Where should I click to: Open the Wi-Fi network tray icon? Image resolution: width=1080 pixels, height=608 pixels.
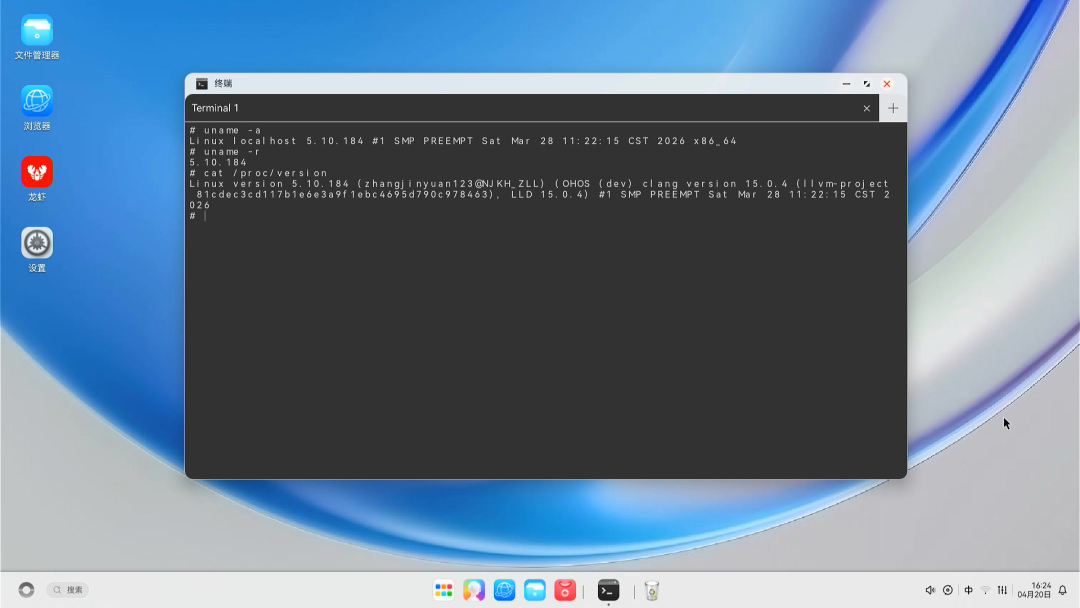tap(985, 590)
